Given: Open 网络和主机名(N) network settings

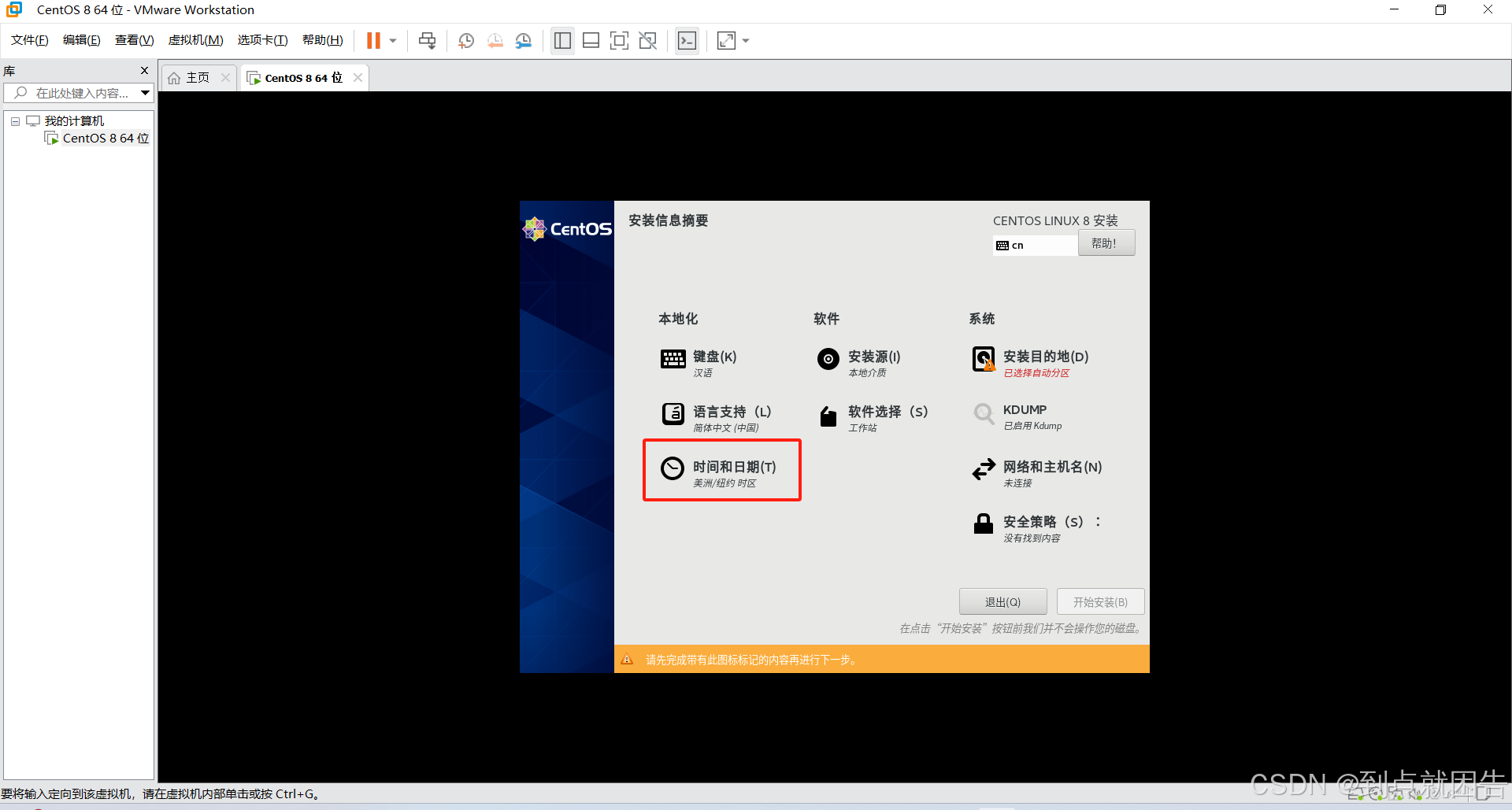Looking at the screenshot, I should (x=1037, y=473).
